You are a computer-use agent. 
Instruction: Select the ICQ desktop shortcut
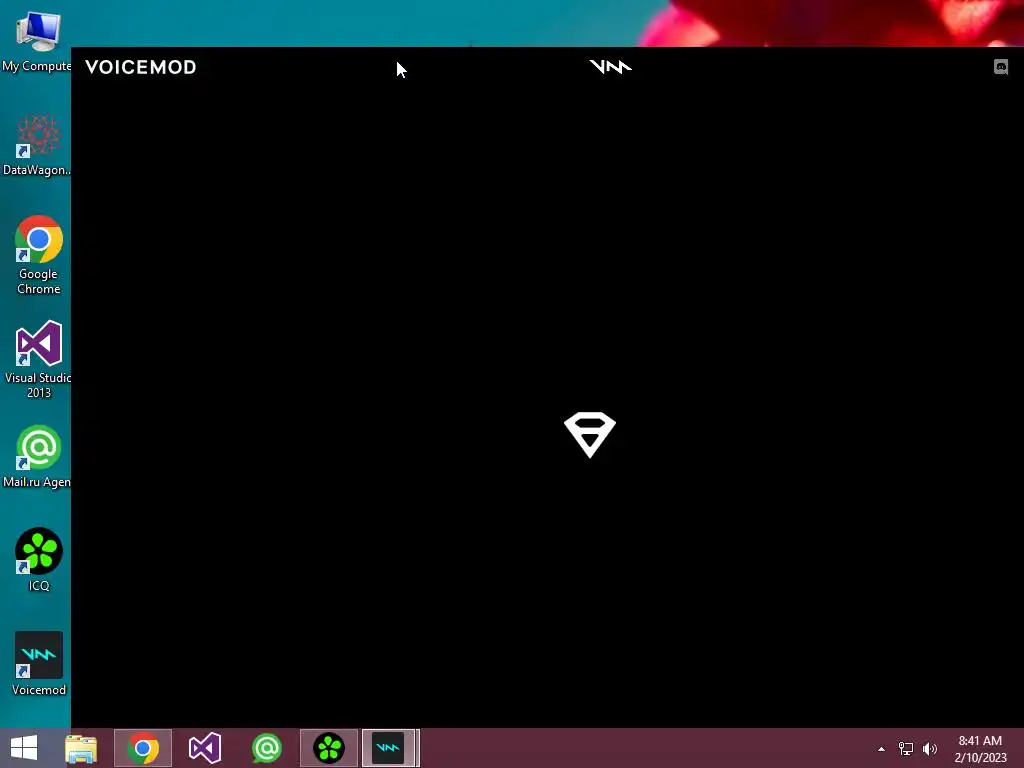[39, 560]
